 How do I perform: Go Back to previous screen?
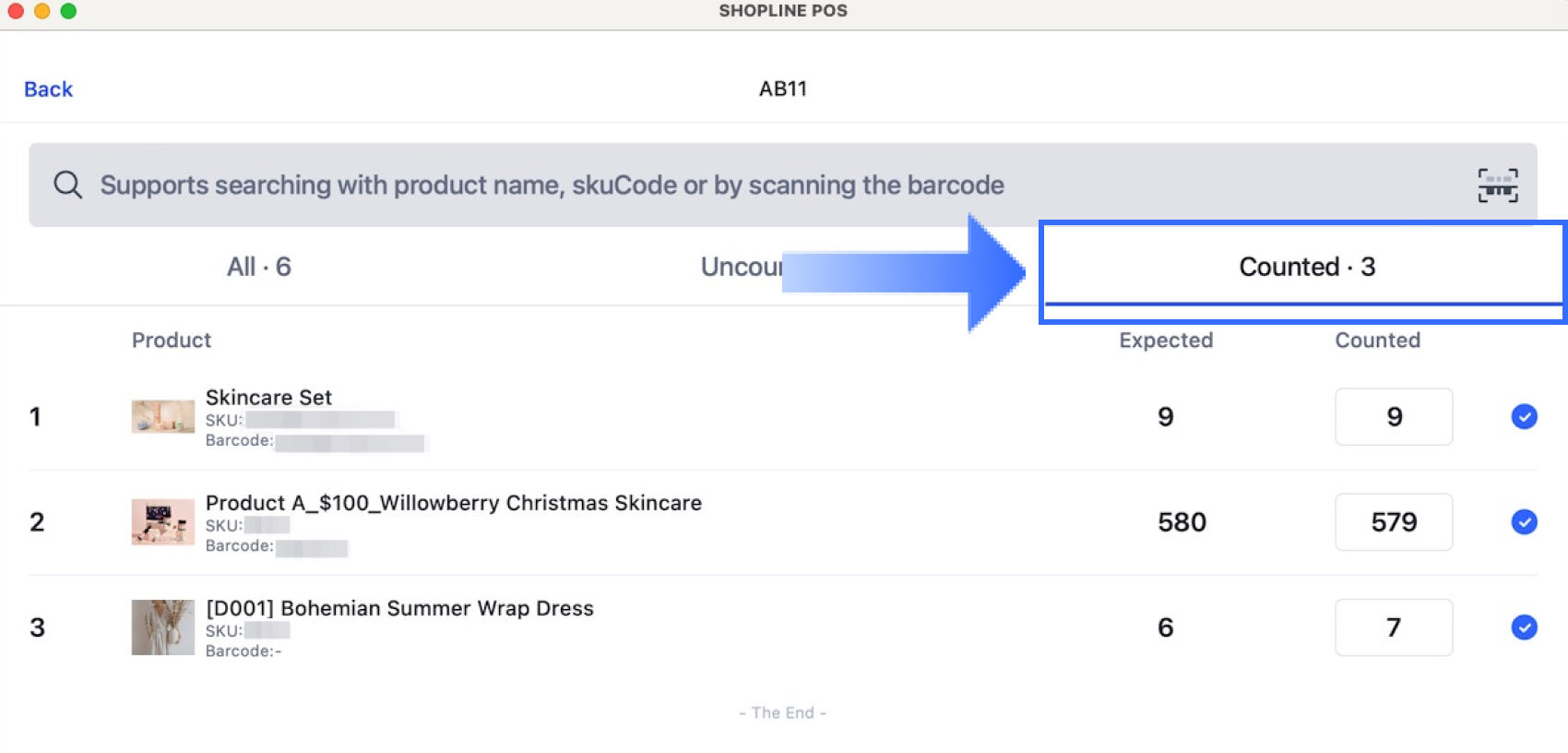pyautogui.click(x=48, y=90)
